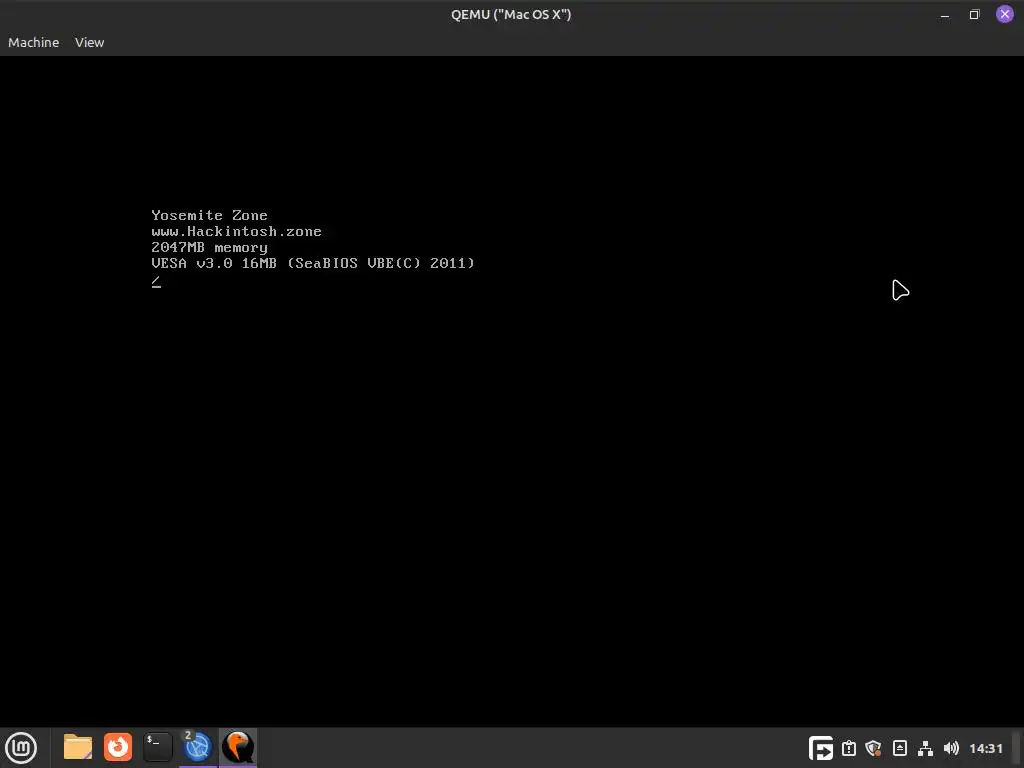Open the network connections tray icon
This screenshot has width=1024, height=768.
925,748
